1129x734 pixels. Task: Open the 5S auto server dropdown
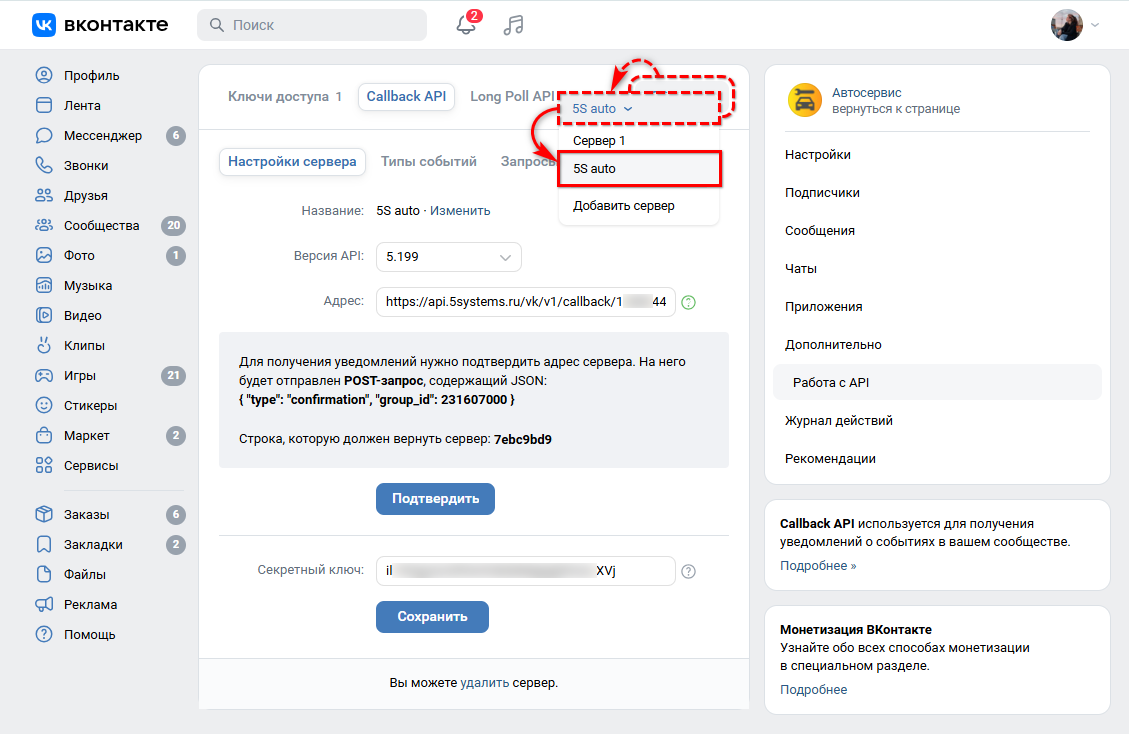coord(600,108)
